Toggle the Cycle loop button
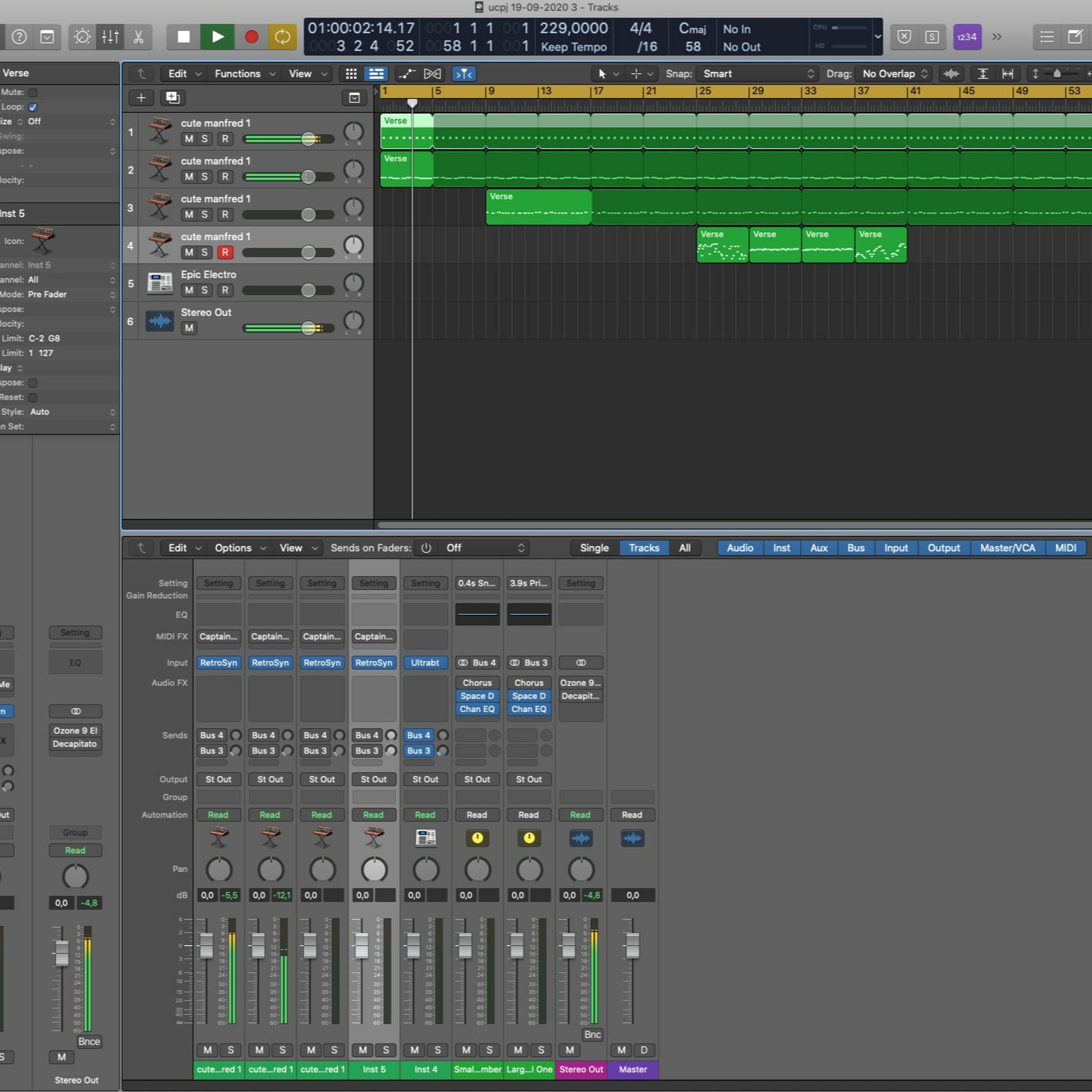 click(x=282, y=37)
